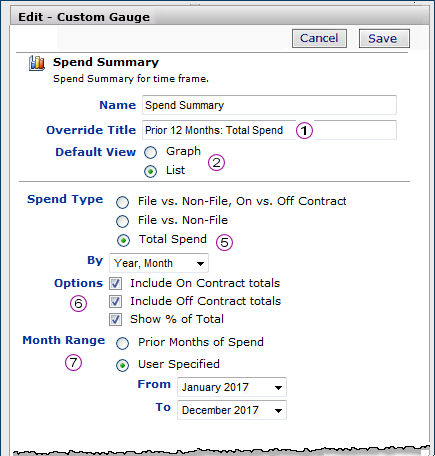The width and height of the screenshot is (435, 456).
Task: Choose File vs. Non-File, On vs. Off Contract
Action: click(122, 202)
